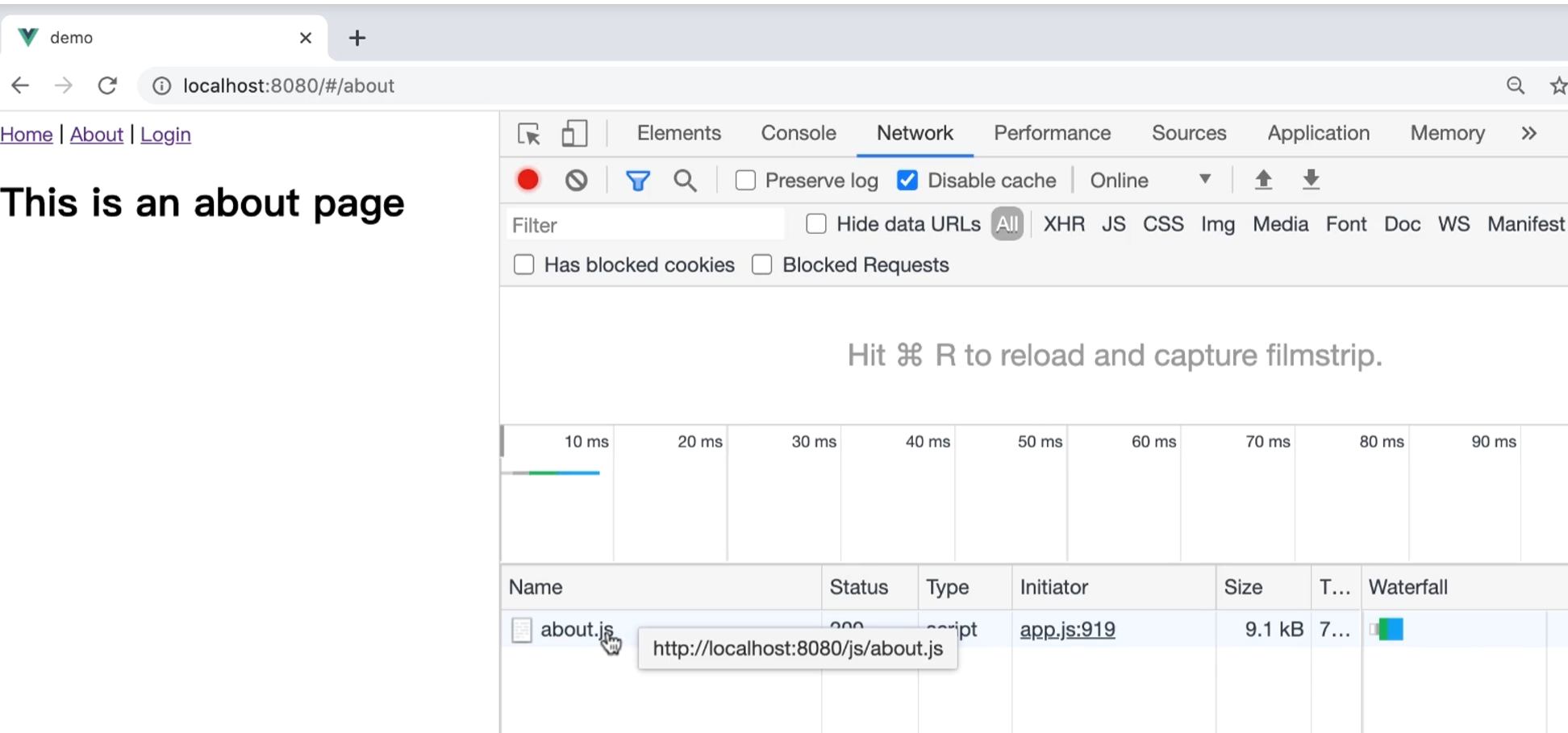The height and width of the screenshot is (733, 1568).
Task: Select the about.js request row
Action: (1034, 630)
